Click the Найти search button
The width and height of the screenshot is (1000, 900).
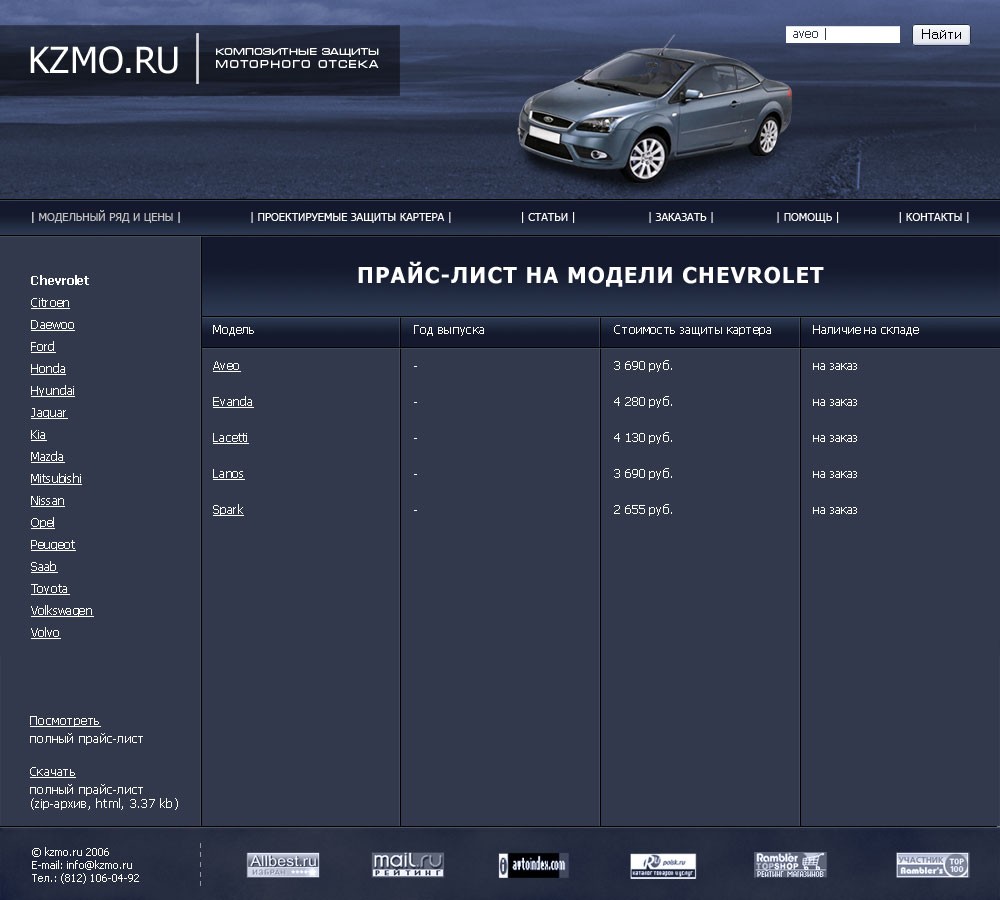tap(941, 34)
